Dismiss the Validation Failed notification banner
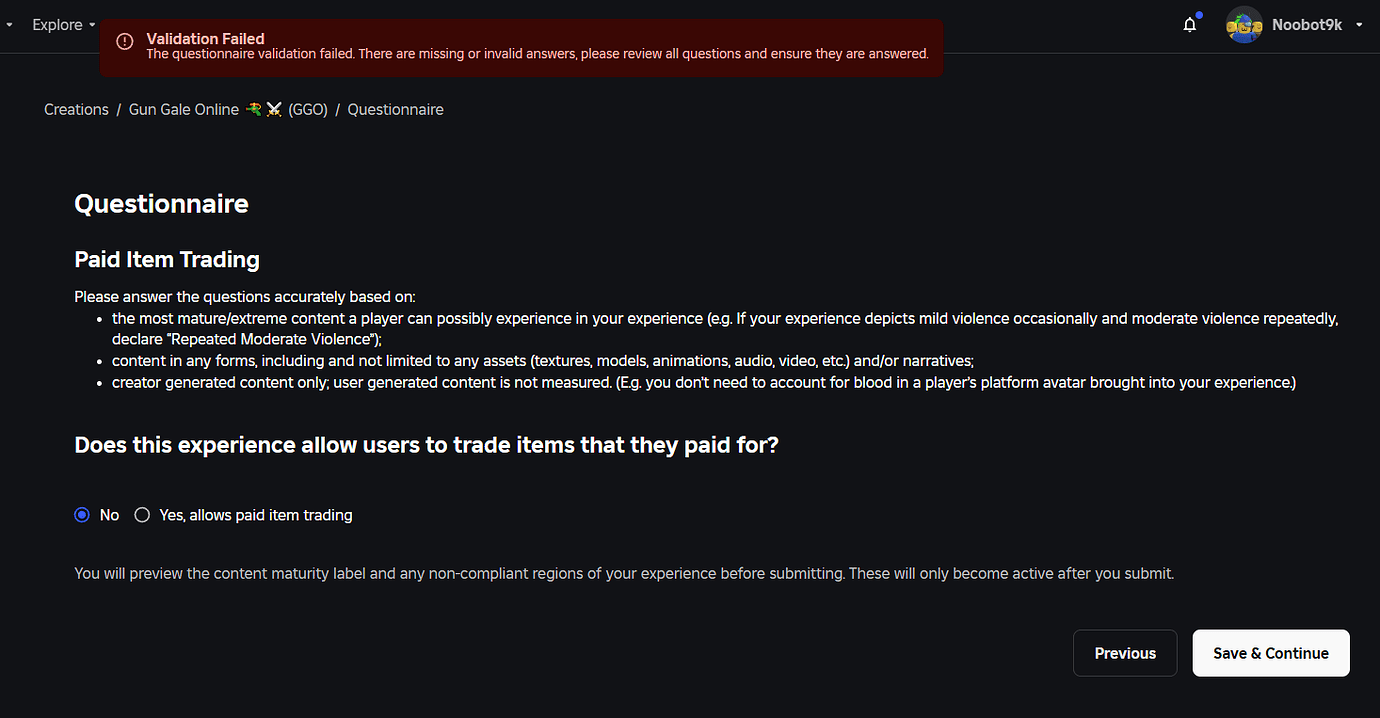 522,46
